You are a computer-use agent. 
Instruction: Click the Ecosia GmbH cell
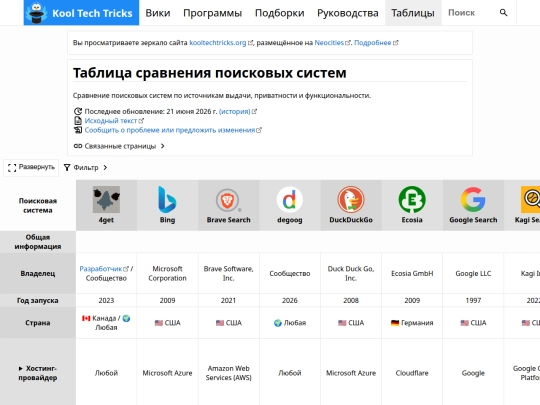pos(412,273)
